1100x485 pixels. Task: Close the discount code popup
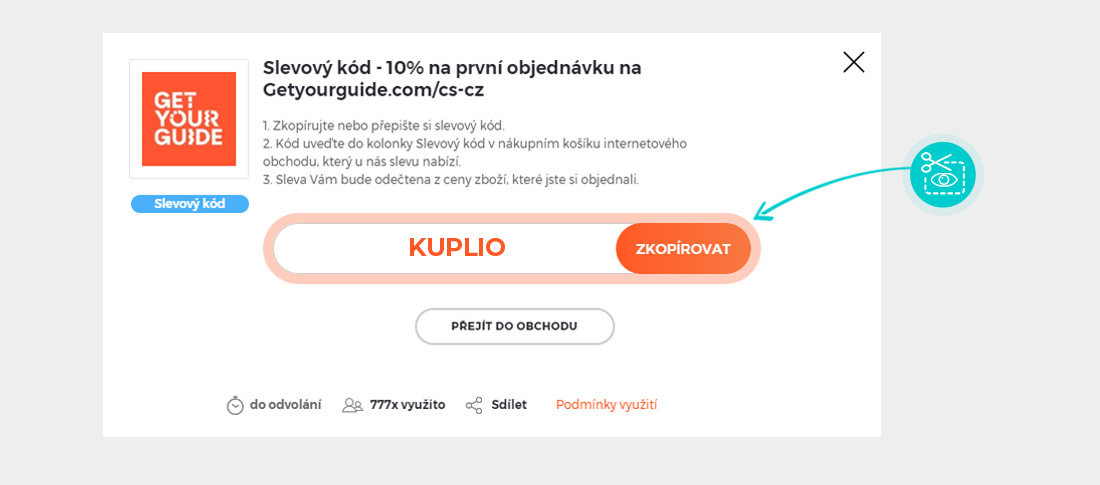click(853, 63)
